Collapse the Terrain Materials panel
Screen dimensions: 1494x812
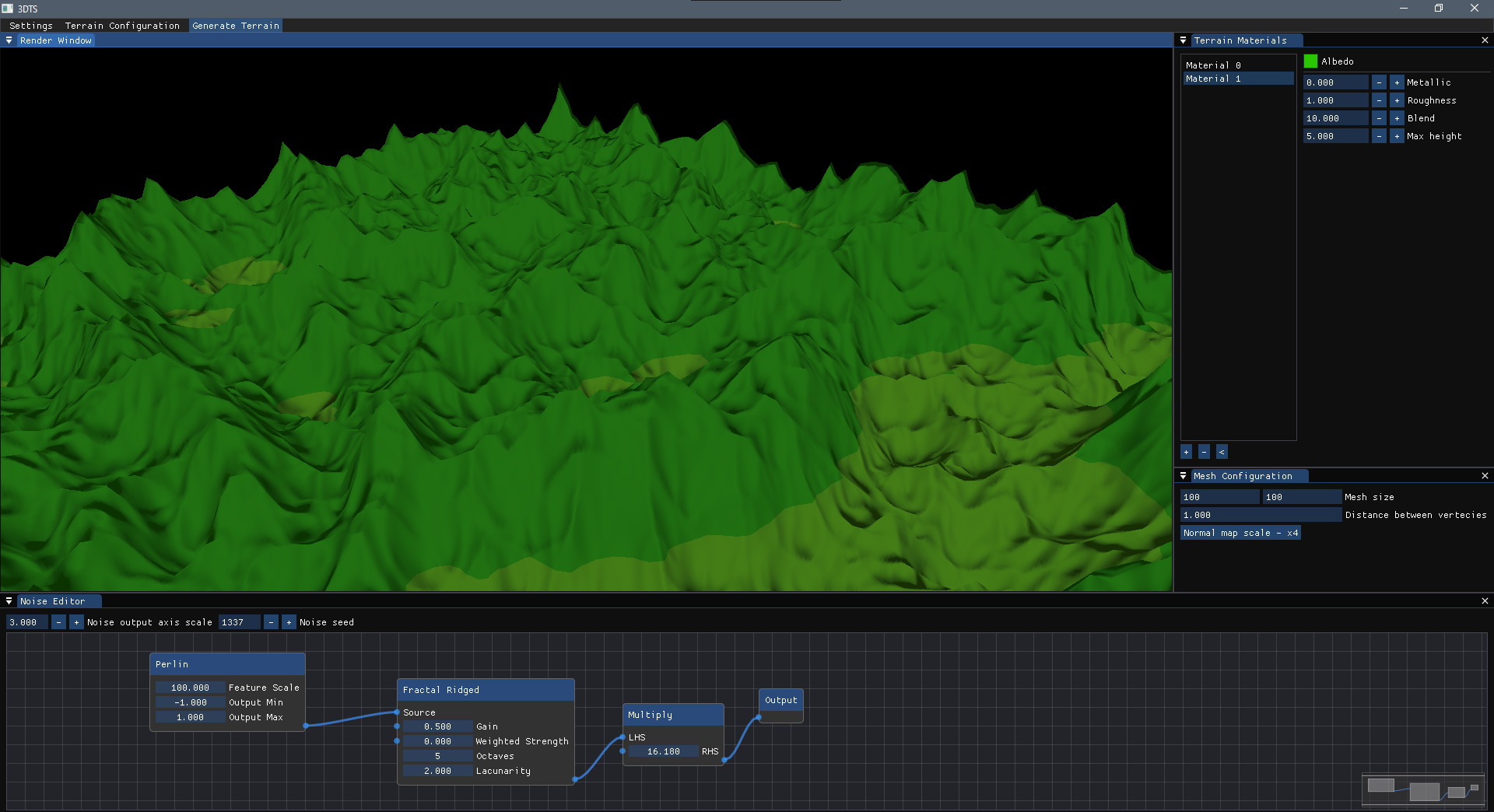point(1183,40)
